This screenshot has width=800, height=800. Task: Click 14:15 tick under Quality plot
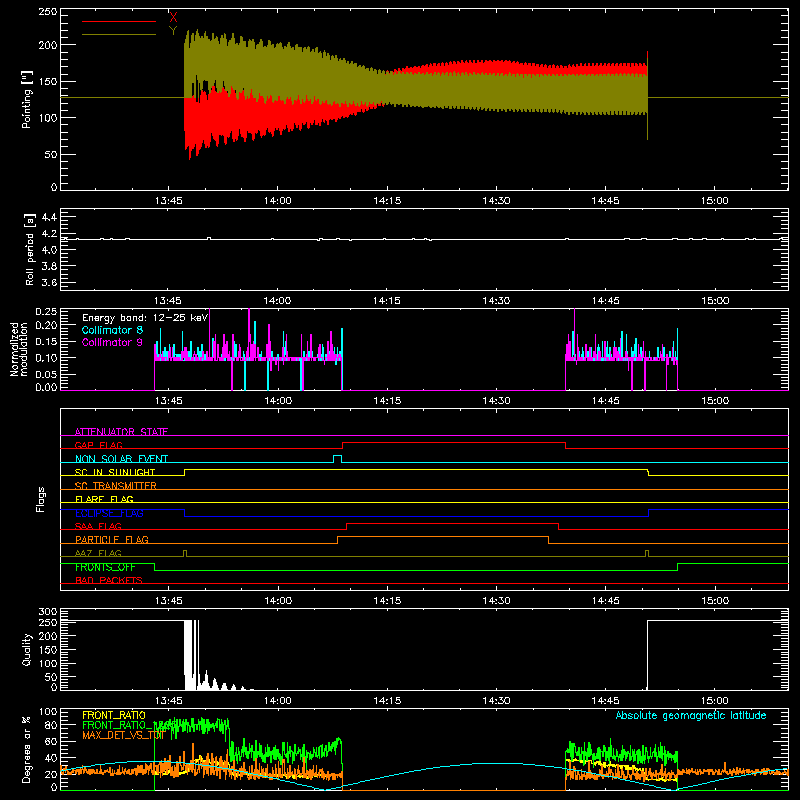point(387,701)
